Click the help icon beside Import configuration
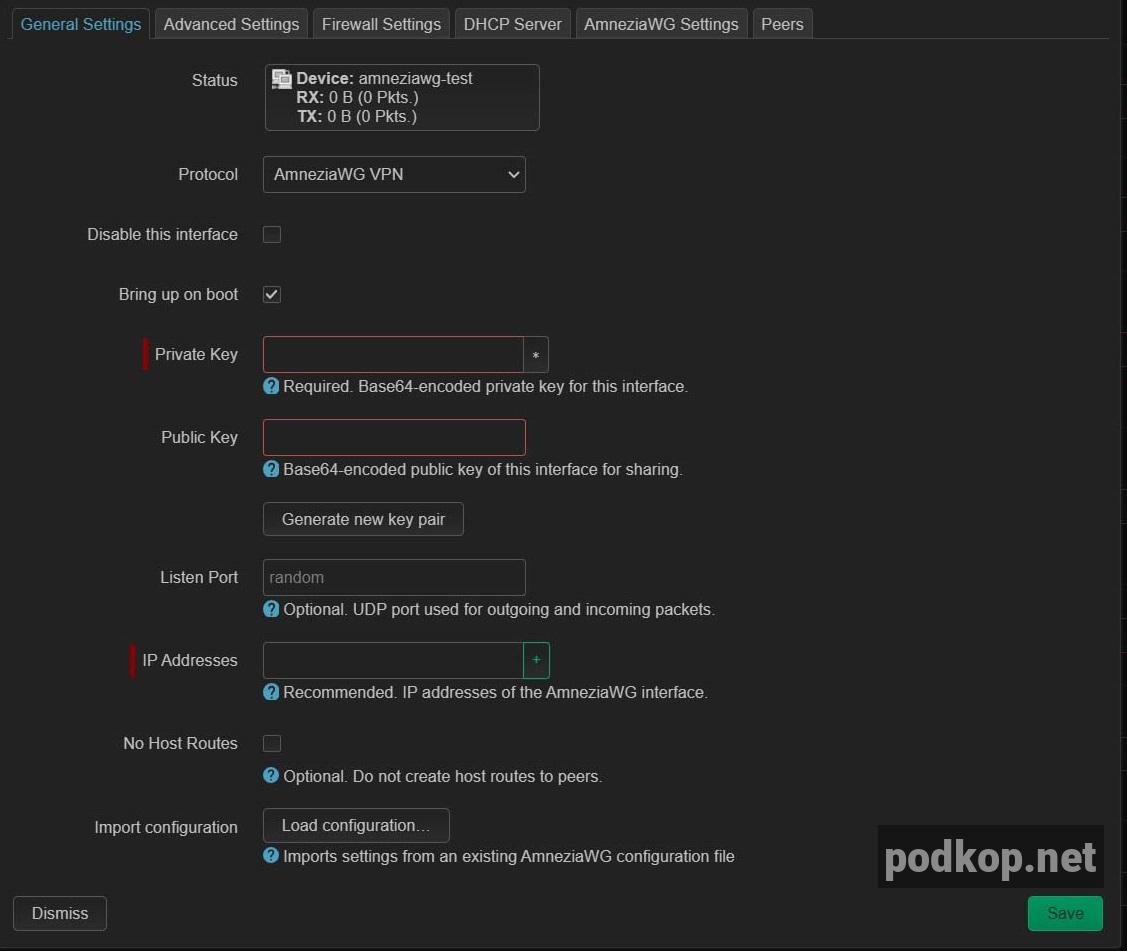Screen dimensions: 1127x951 pos(270,856)
